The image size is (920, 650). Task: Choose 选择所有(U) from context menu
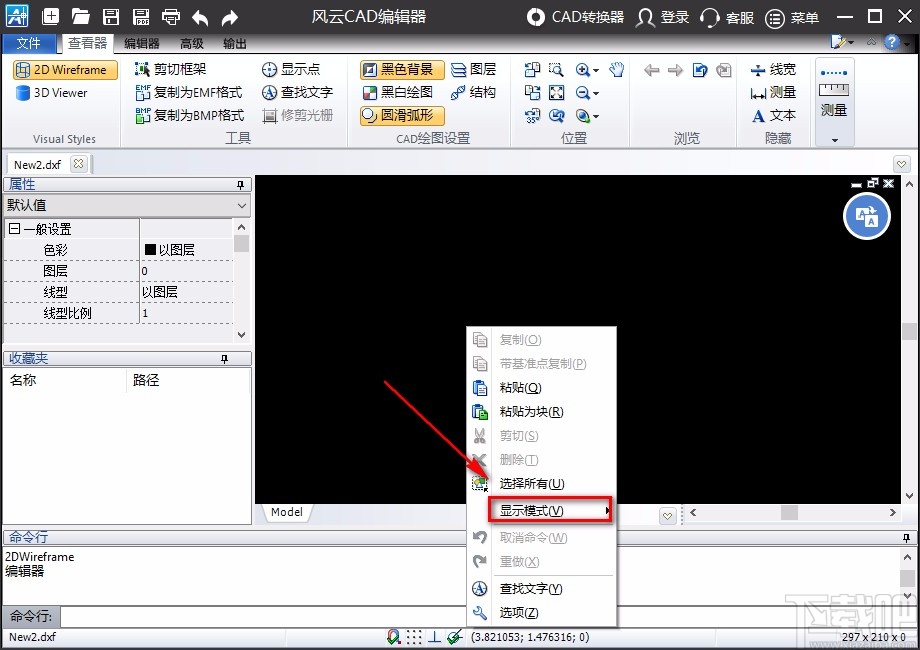pos(542,484)
